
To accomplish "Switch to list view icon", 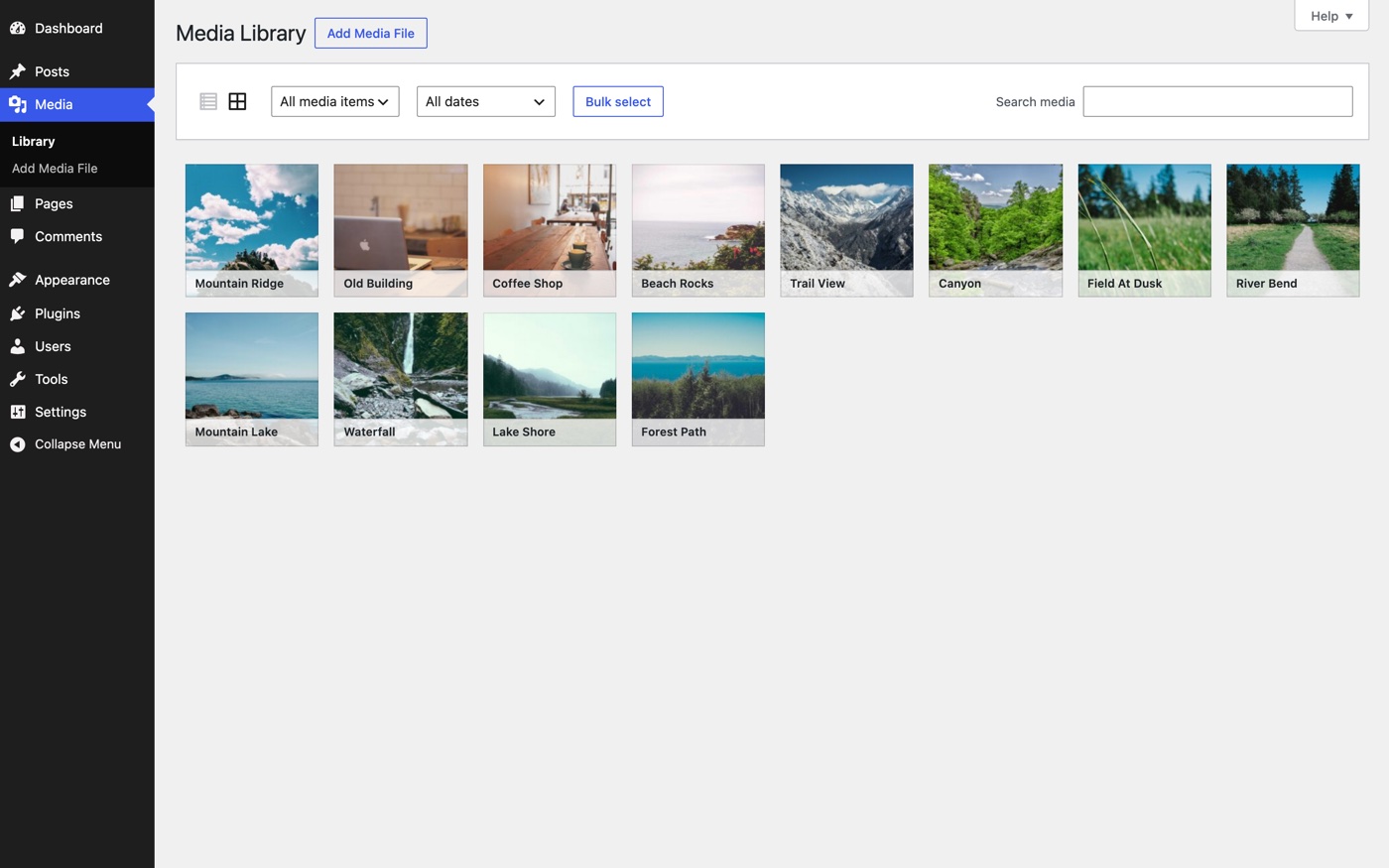I will [208, 101].
